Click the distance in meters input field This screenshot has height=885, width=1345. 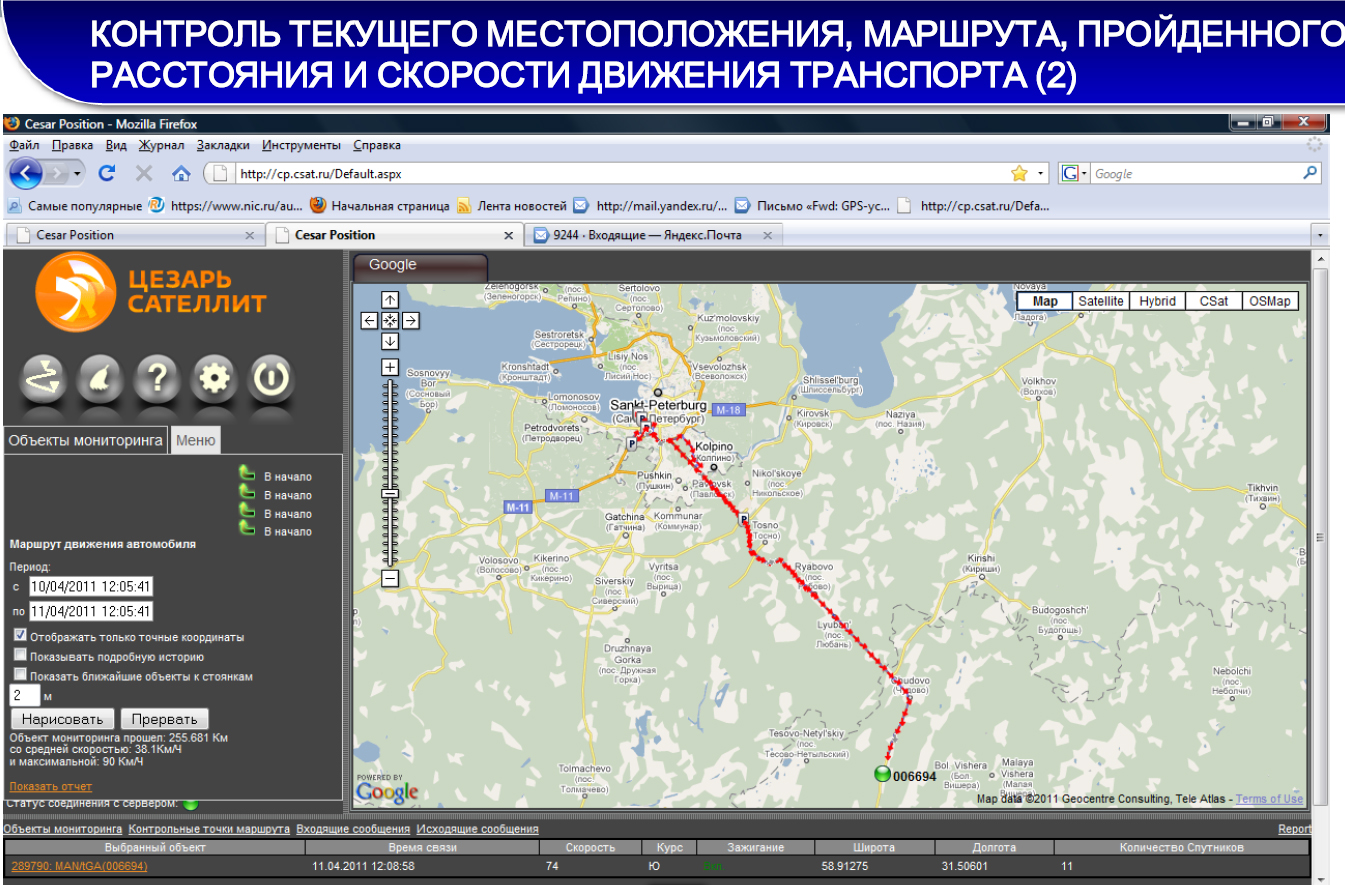click(24, 695)
